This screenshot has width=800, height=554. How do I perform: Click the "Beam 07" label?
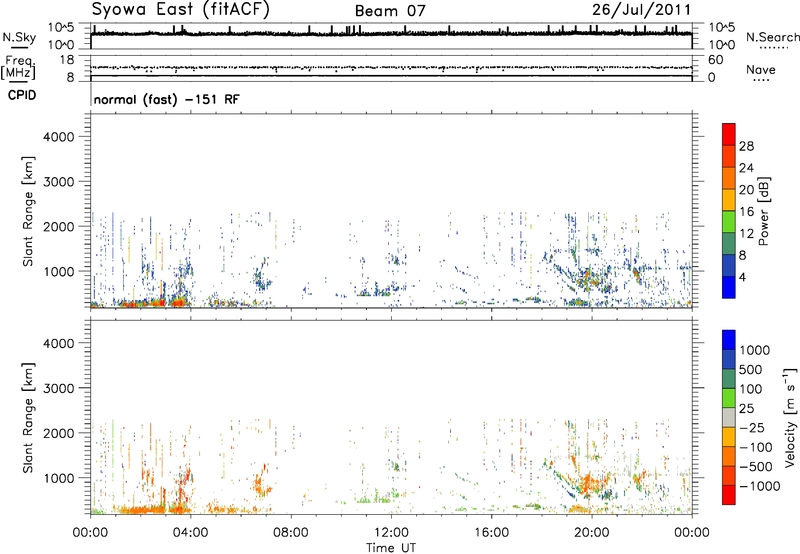tap(390, 11)
